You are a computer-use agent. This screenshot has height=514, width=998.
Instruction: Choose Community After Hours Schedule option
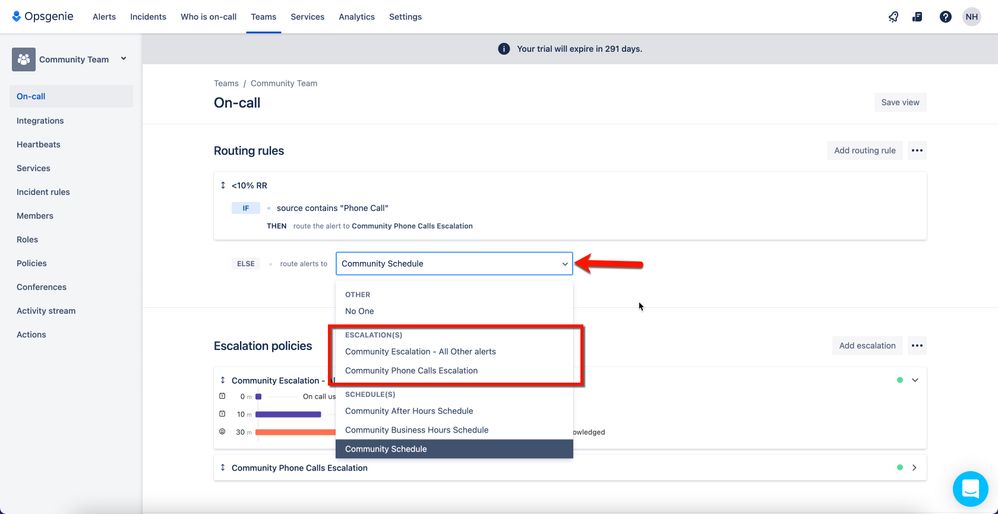pos(454,411)
